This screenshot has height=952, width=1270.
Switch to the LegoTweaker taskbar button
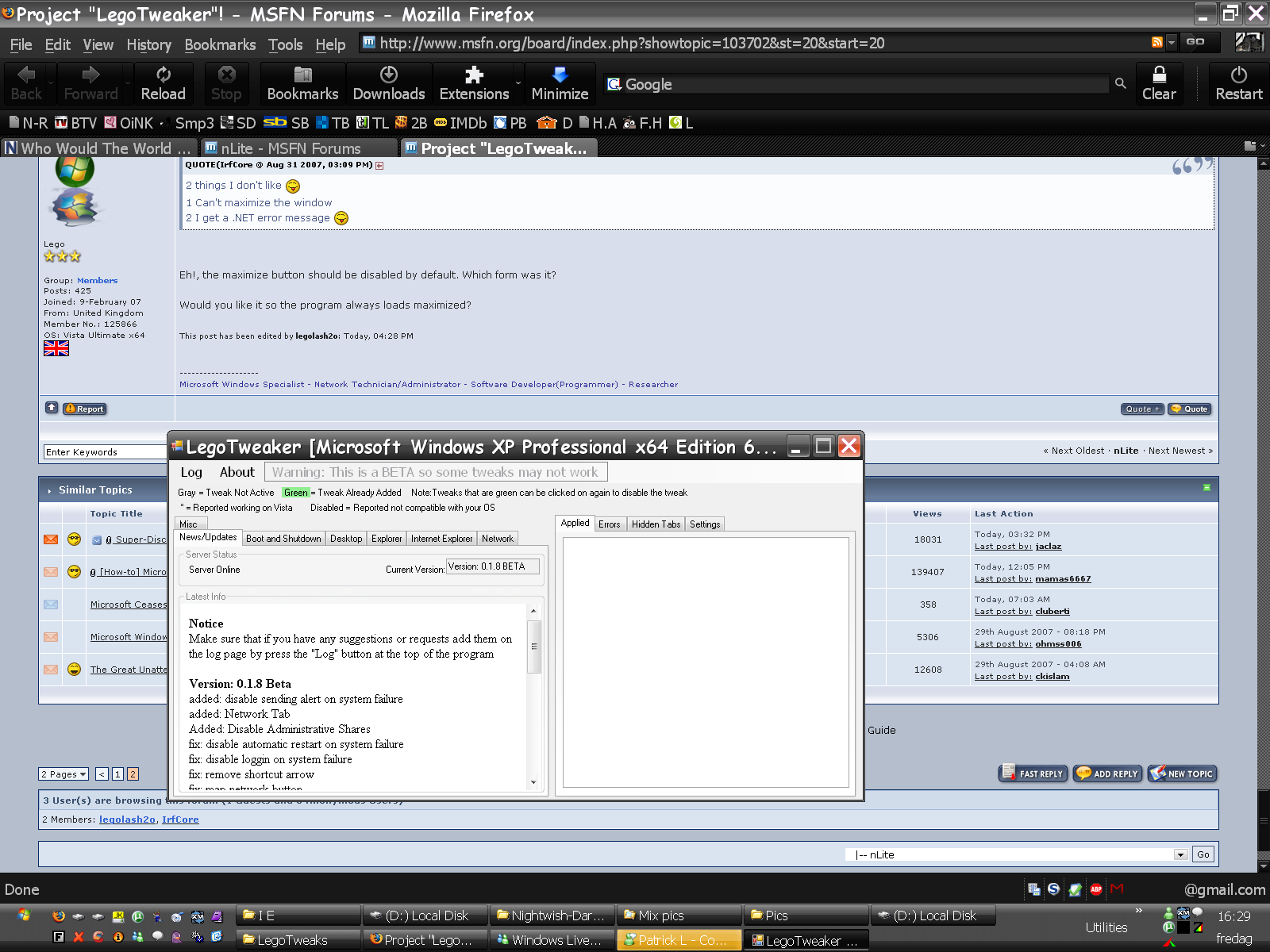tap(806, 940)
